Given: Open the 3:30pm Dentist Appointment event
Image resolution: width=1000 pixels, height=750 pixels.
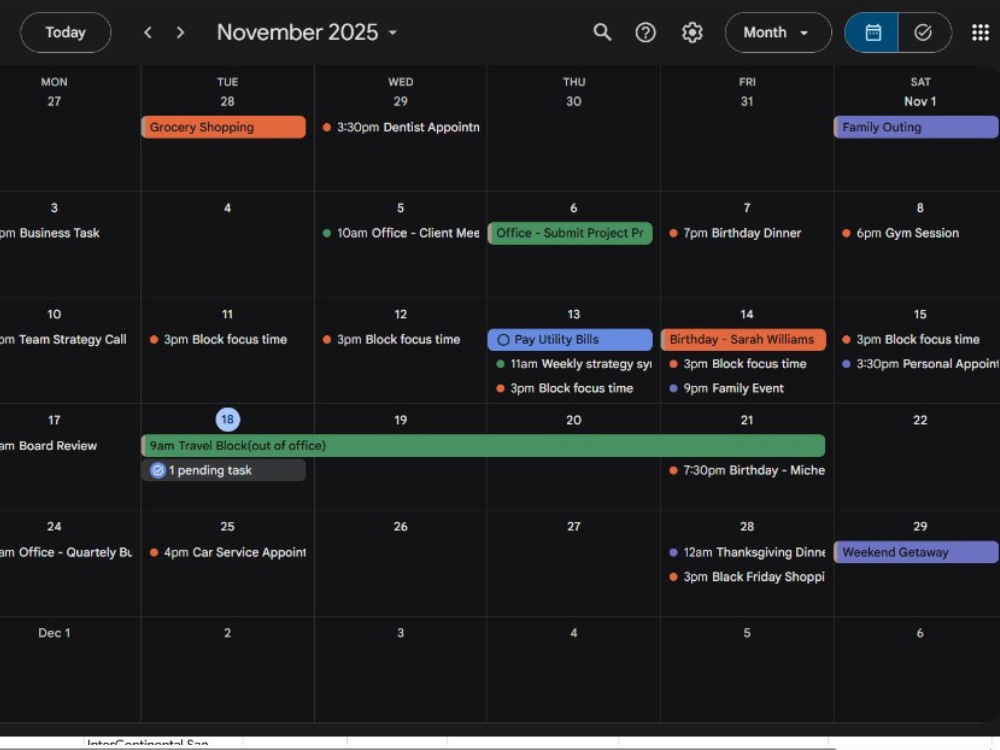Looking at the screenshot, I should pyautogui.click(x=401, y=127).
